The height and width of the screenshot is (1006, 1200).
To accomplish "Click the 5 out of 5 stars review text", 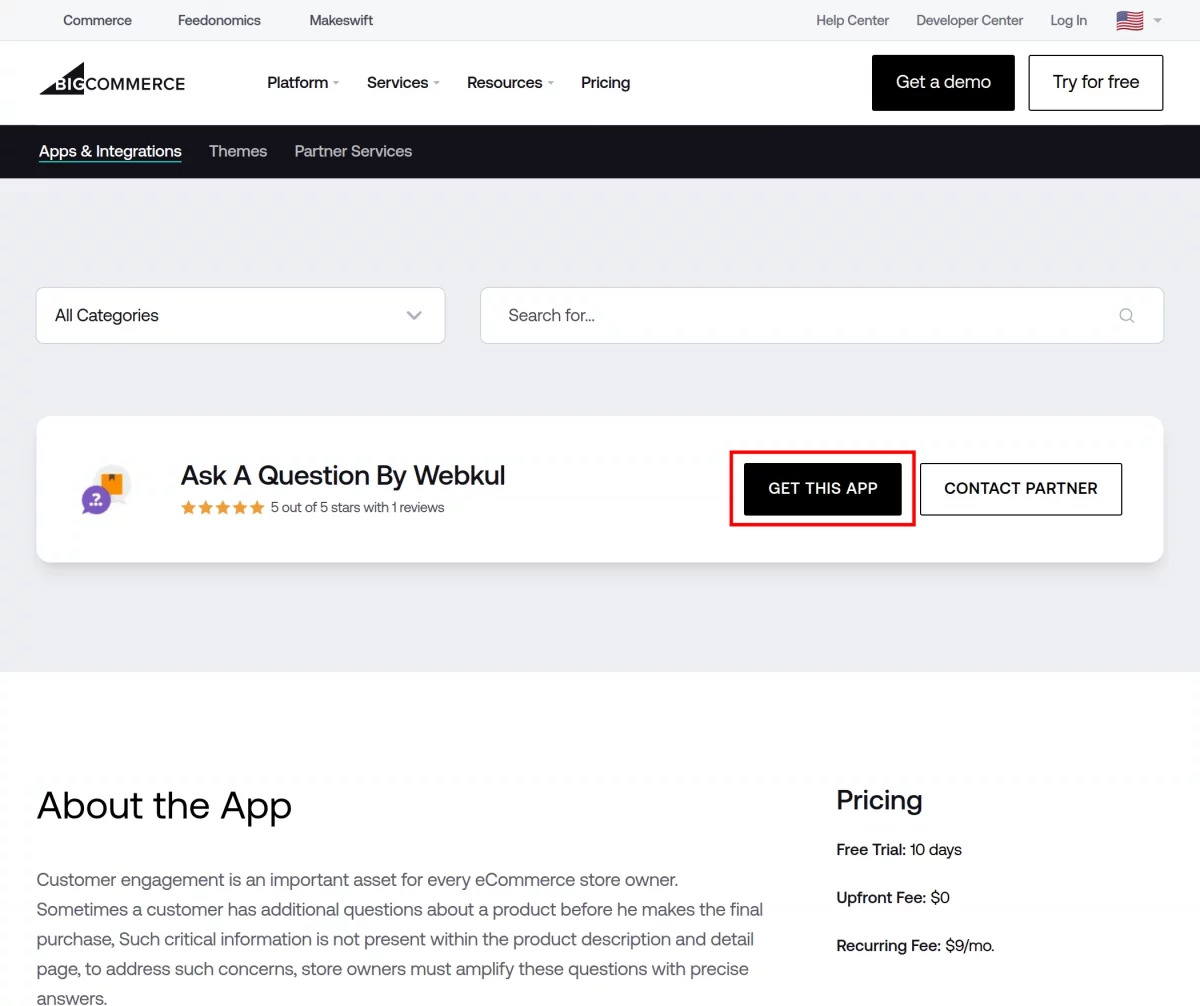I will (357, 508).
